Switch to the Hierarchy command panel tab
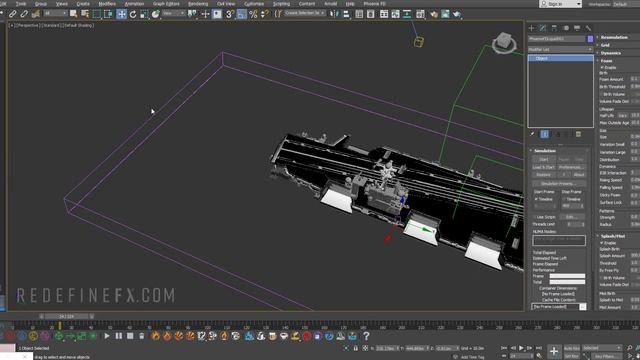The image size is (640, 360). [x=554, y=28]
